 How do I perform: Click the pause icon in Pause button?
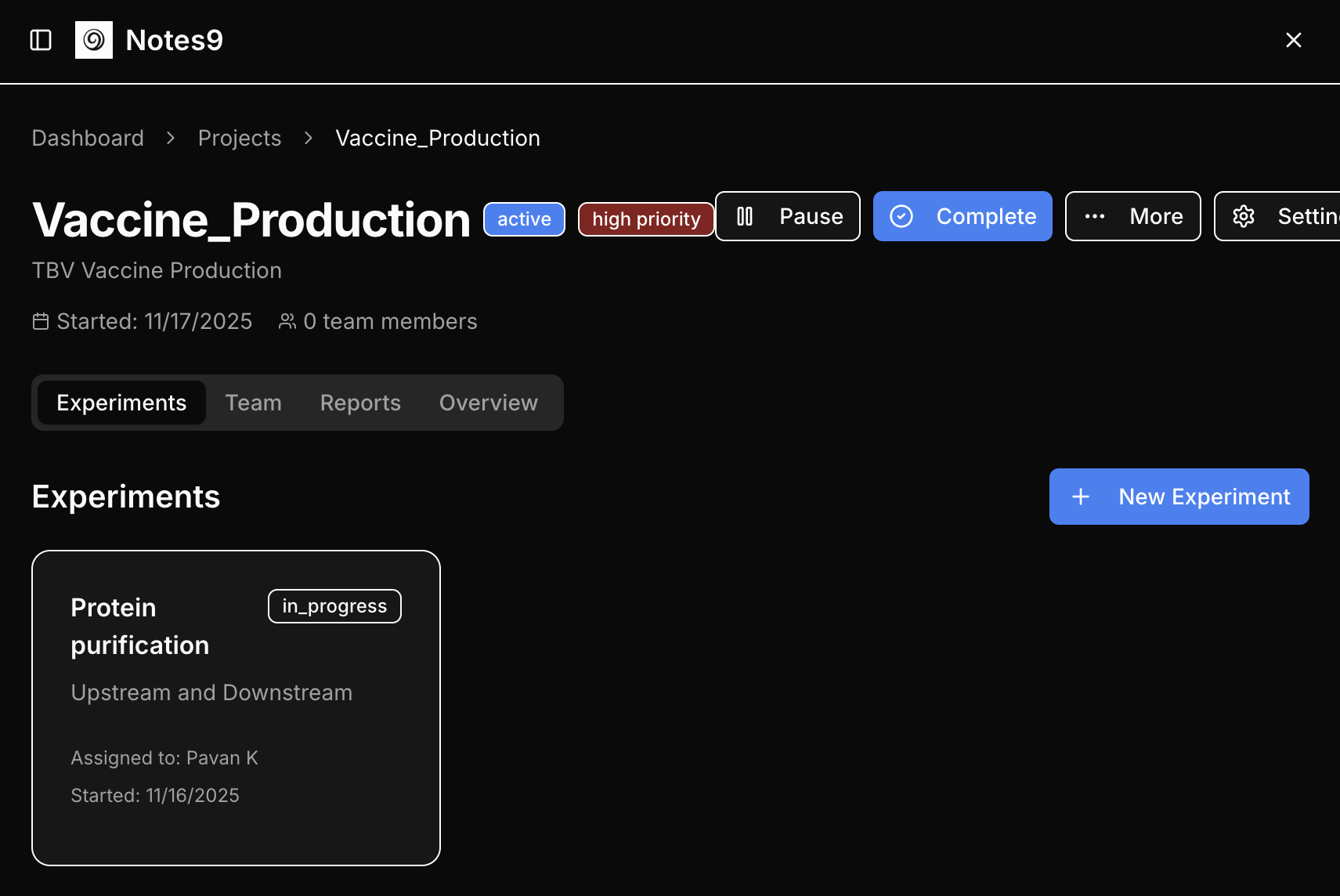tap(745, 216)
